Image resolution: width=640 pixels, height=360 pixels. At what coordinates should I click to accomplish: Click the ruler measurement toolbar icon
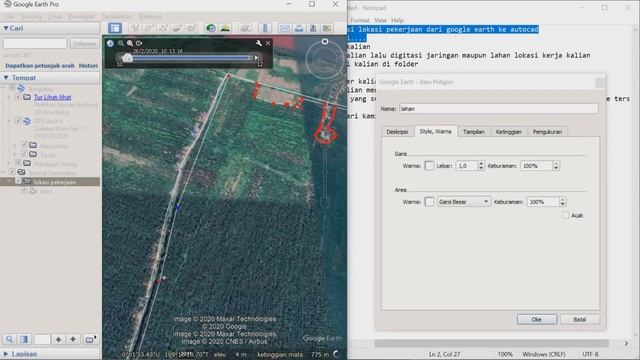pos(265,28)
